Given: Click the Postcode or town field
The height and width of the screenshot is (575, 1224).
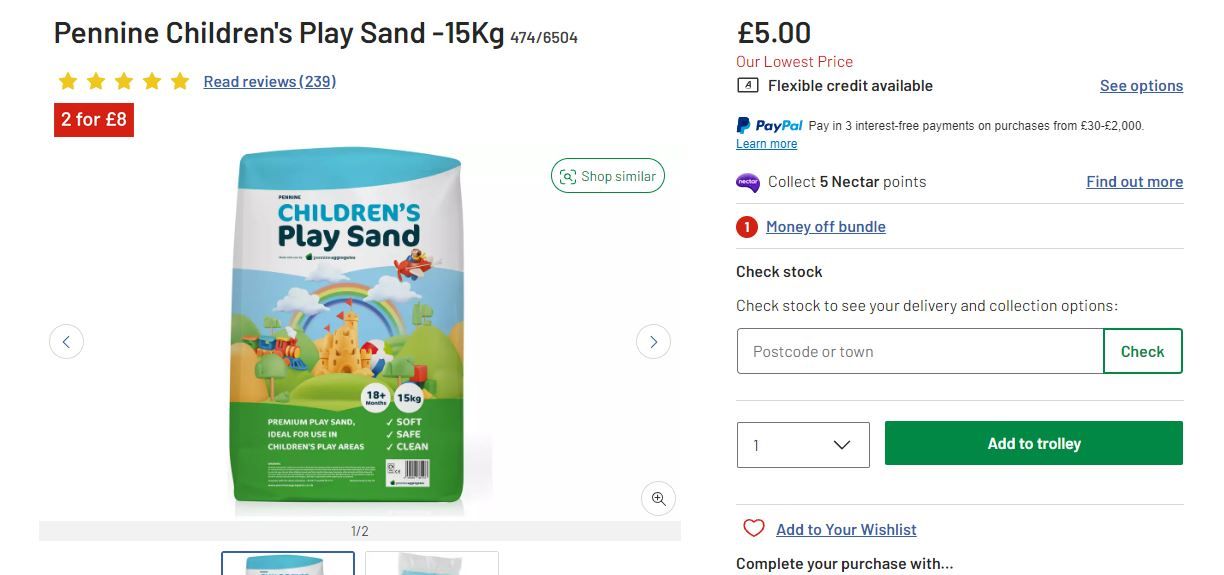Looking at the screenshot, I should coord(920,351).
